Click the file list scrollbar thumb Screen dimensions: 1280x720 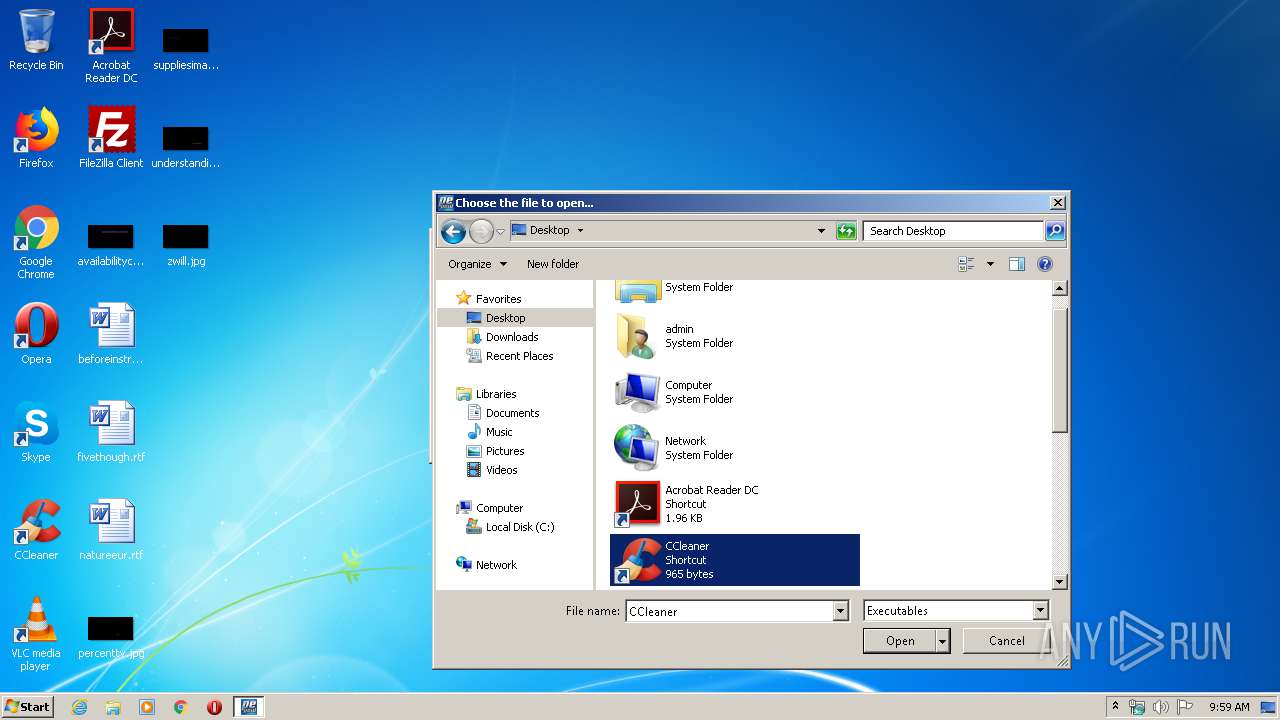coord(1060,370)
